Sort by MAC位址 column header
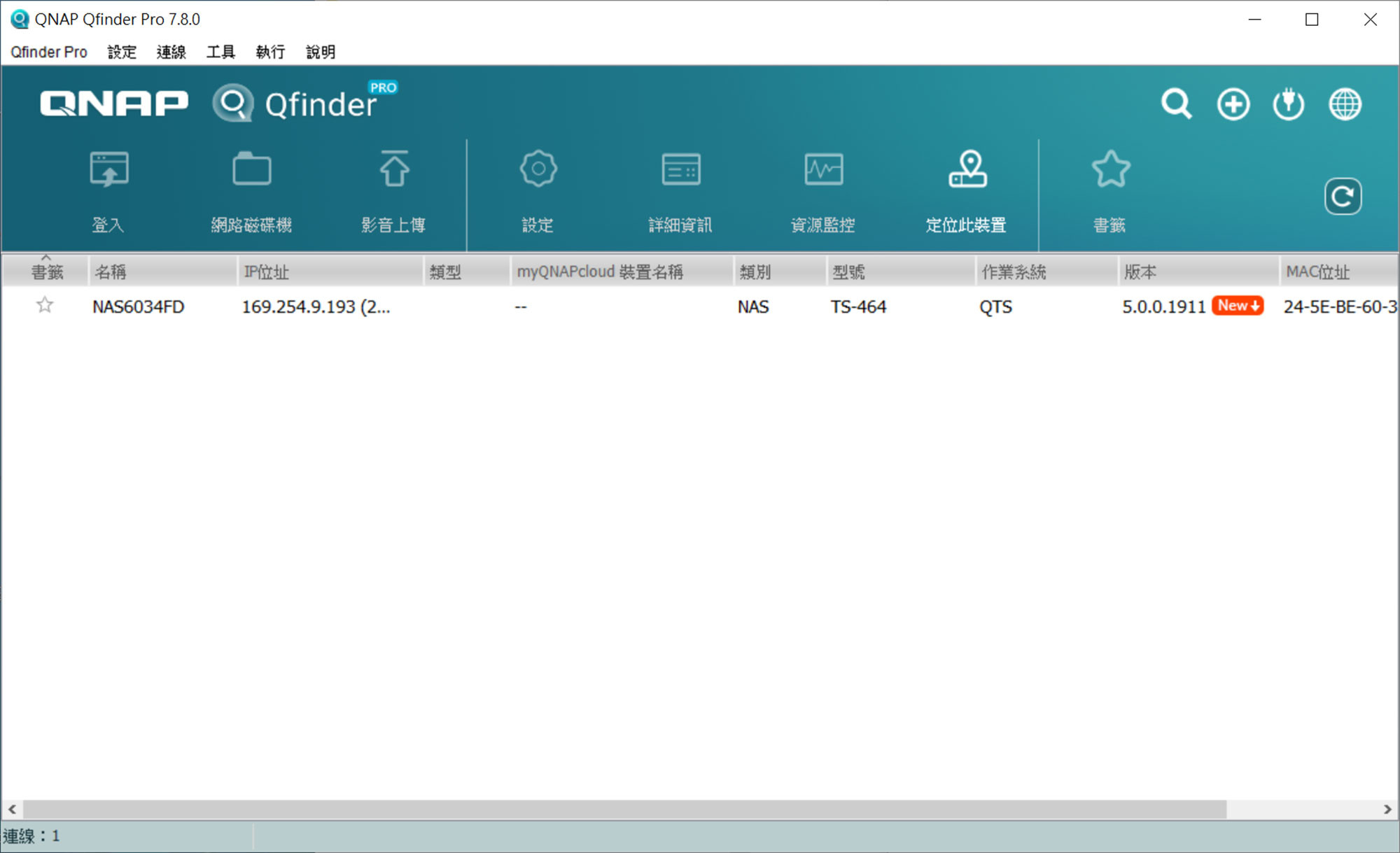Screen dimensions: 1400x853 [1339, 272]
